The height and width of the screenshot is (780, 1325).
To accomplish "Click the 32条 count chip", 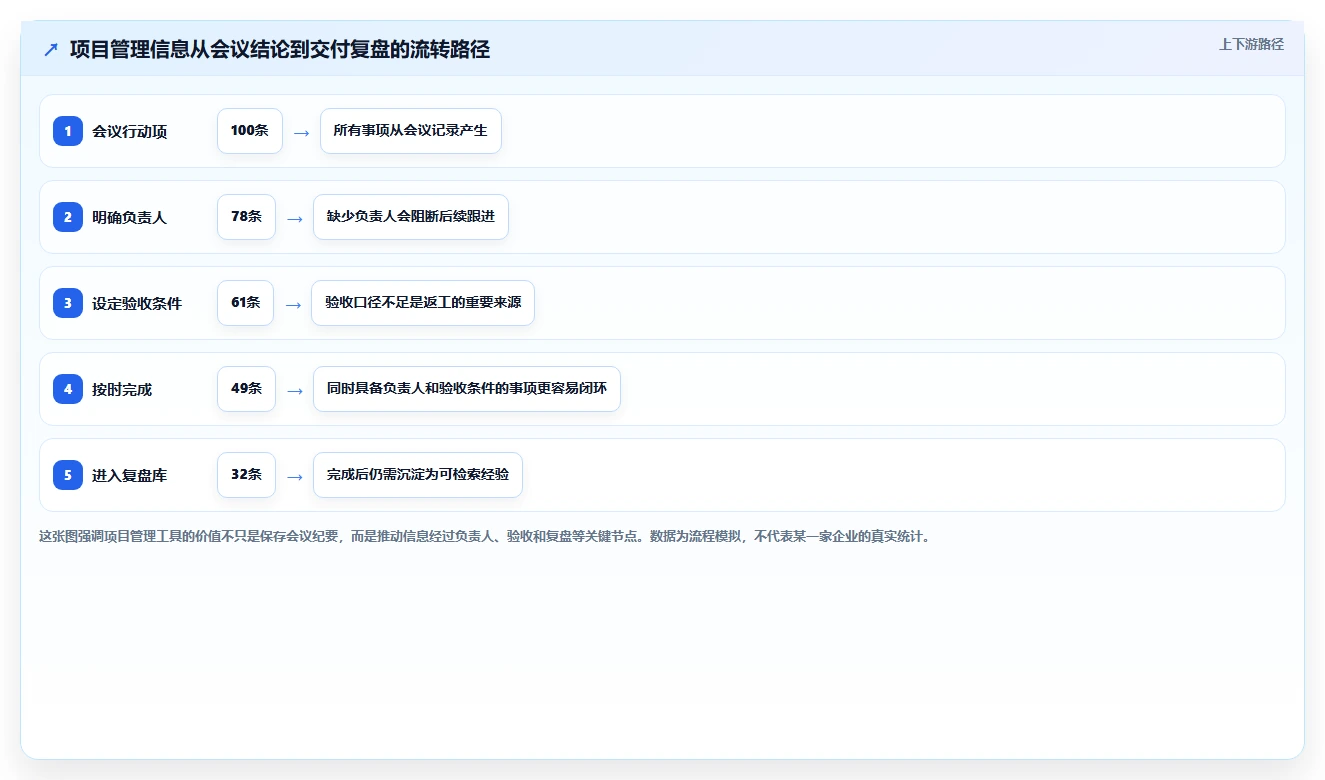I will click(246, 475).
